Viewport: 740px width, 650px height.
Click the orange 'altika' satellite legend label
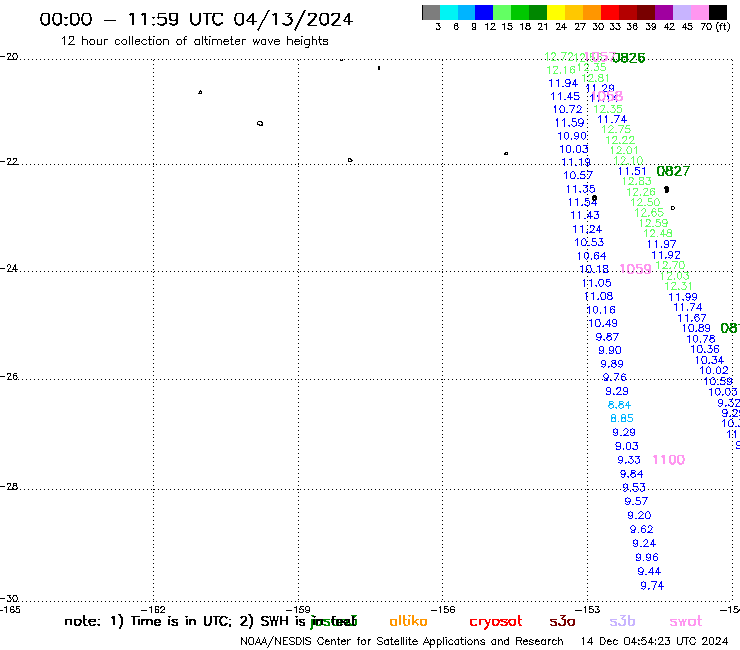pos(408,621)
